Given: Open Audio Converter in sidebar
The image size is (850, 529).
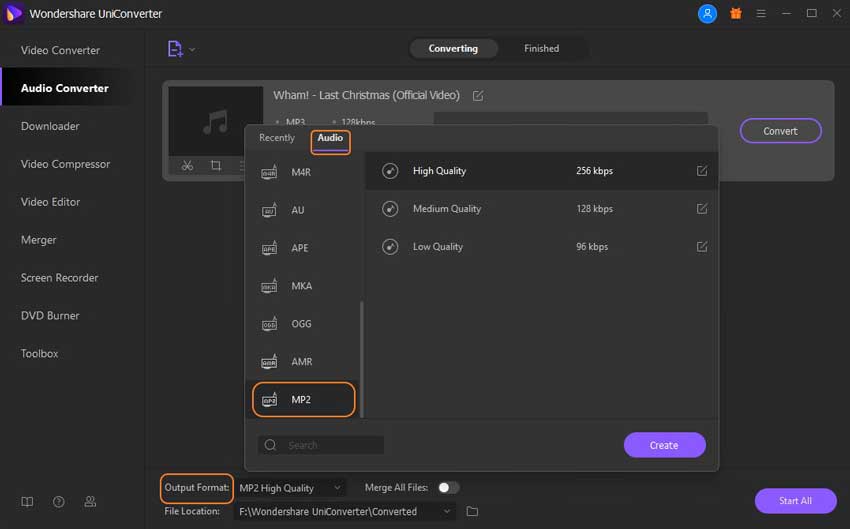Looking at the screenshot, I should [65, 88].
